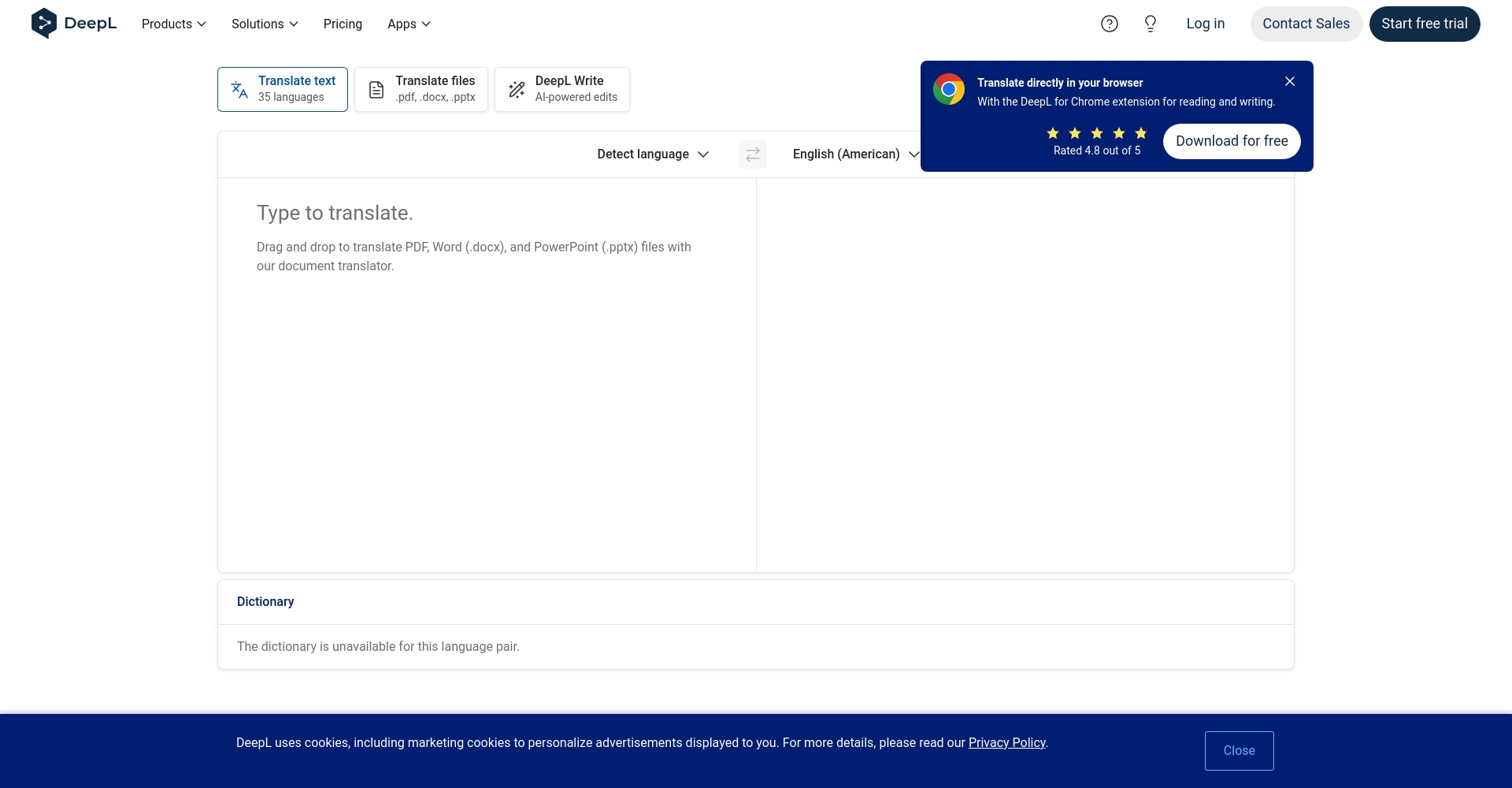Image resolution: width=1512 pixels, height=788 pixels.
Task: Click the Dictionary heading
Action: (265, 601)
